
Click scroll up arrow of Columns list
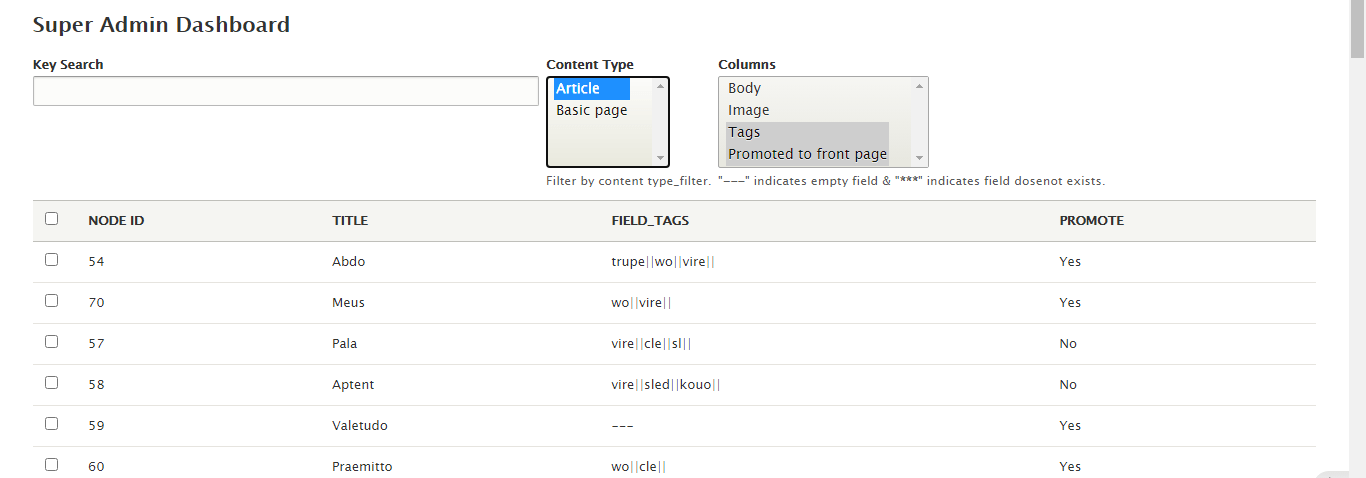919,86
